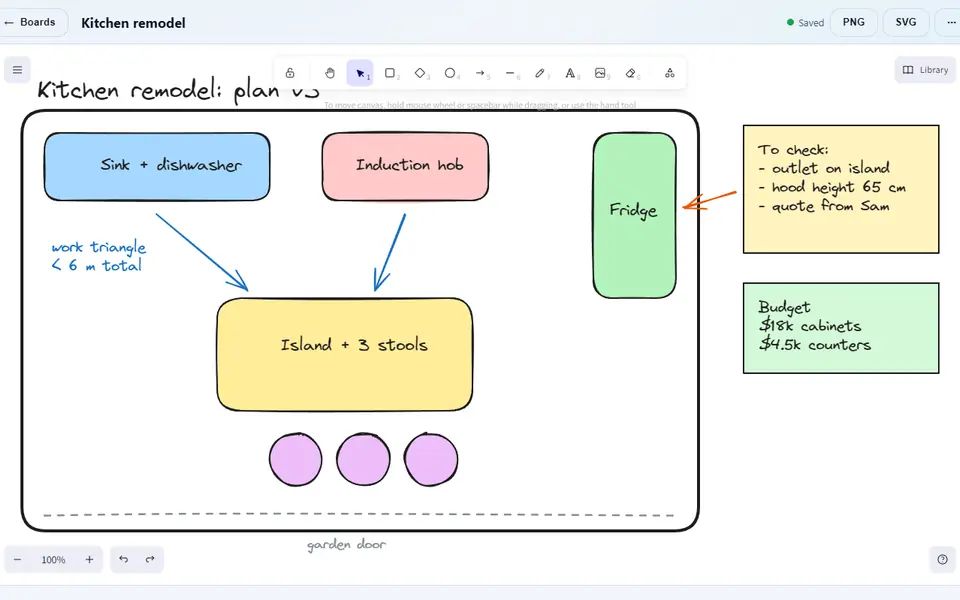Toggle the canvas lock tool

point(290,73)
